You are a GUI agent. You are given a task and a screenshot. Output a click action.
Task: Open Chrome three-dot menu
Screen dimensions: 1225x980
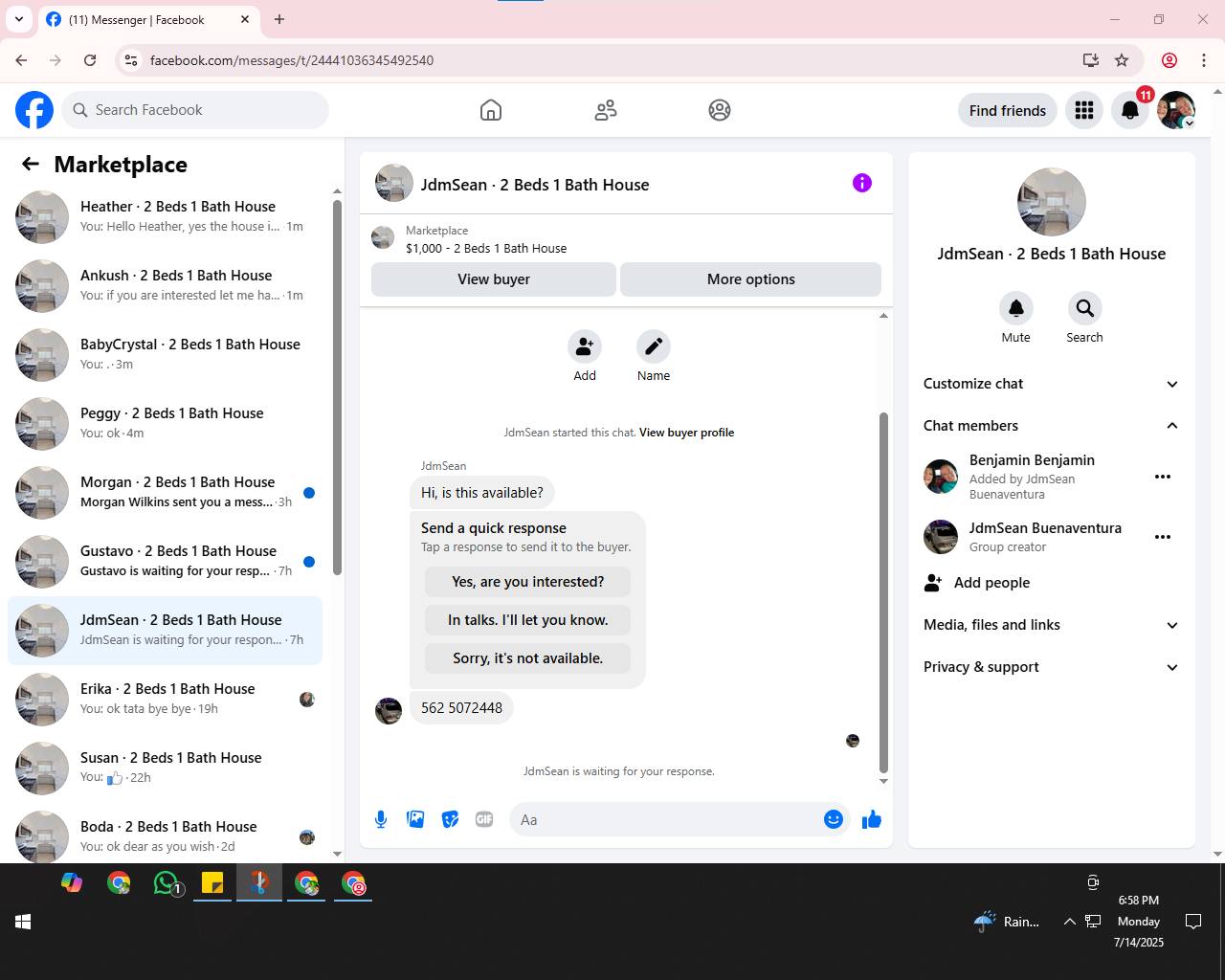tap(1204, 60)
